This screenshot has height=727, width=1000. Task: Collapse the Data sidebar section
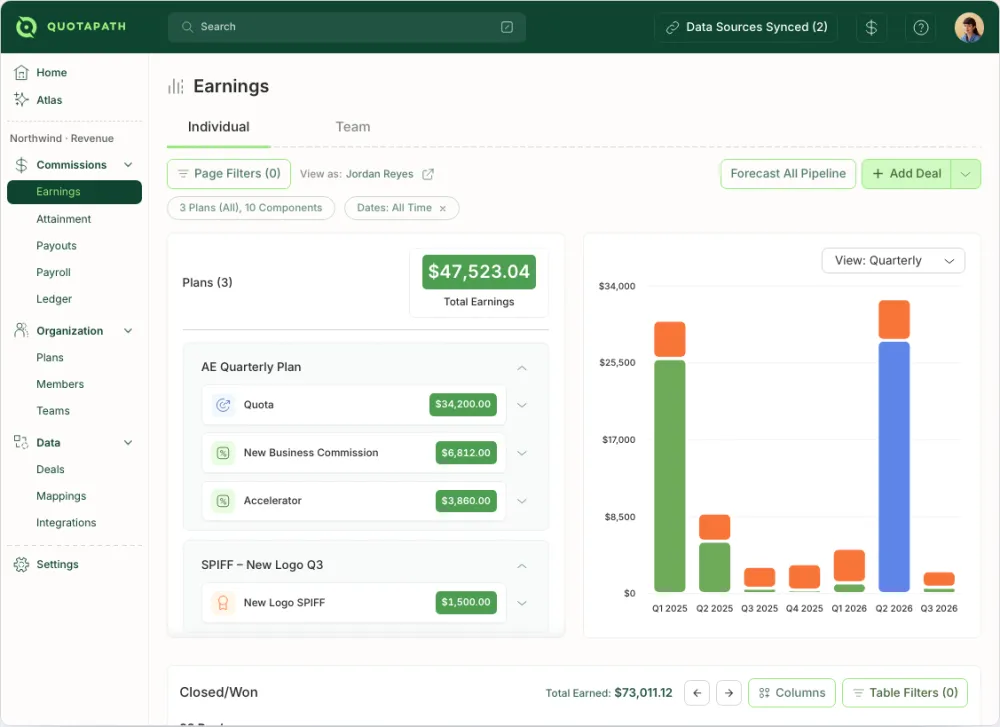point(128,442)
